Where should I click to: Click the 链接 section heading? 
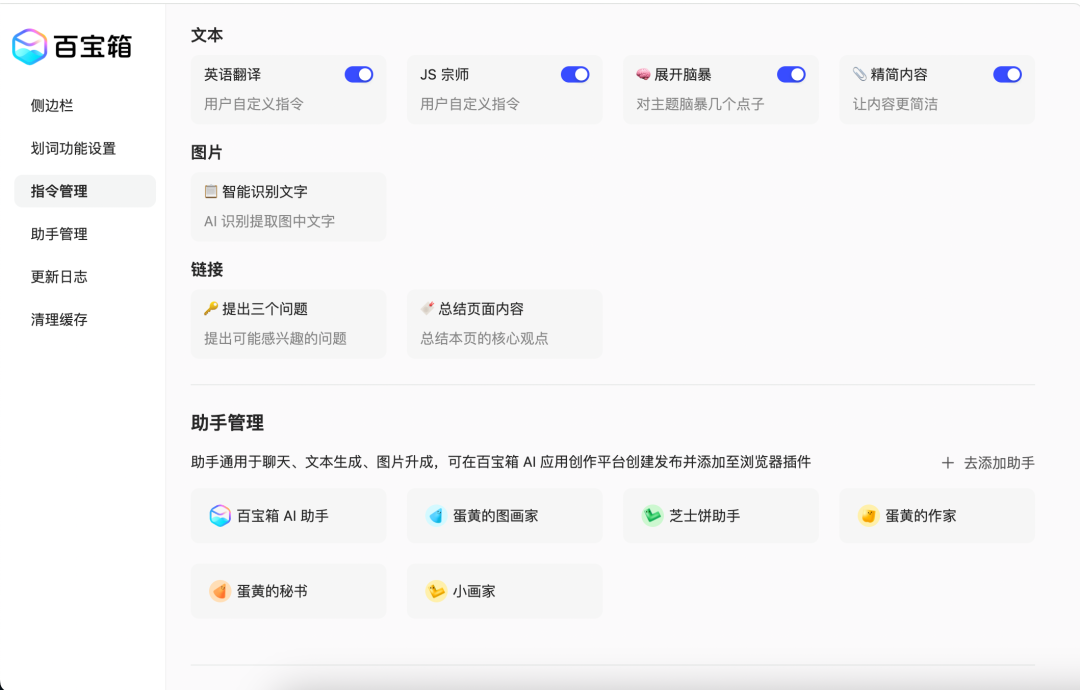(207, 269)
